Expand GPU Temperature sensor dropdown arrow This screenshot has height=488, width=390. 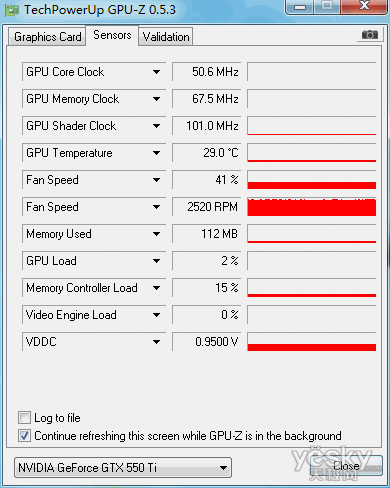coord(156,153)
